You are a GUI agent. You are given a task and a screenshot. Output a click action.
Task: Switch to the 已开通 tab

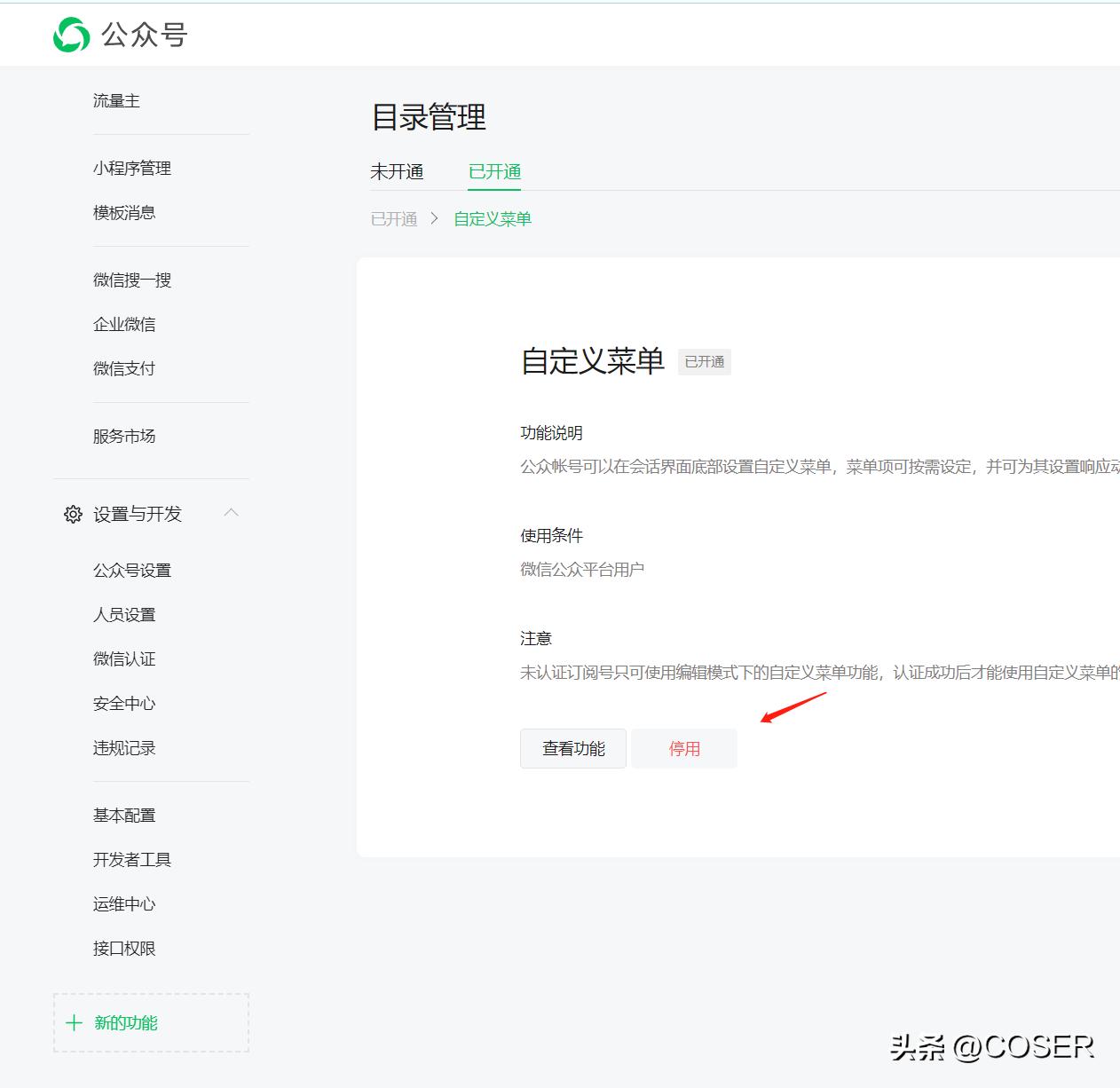point(493,171)
